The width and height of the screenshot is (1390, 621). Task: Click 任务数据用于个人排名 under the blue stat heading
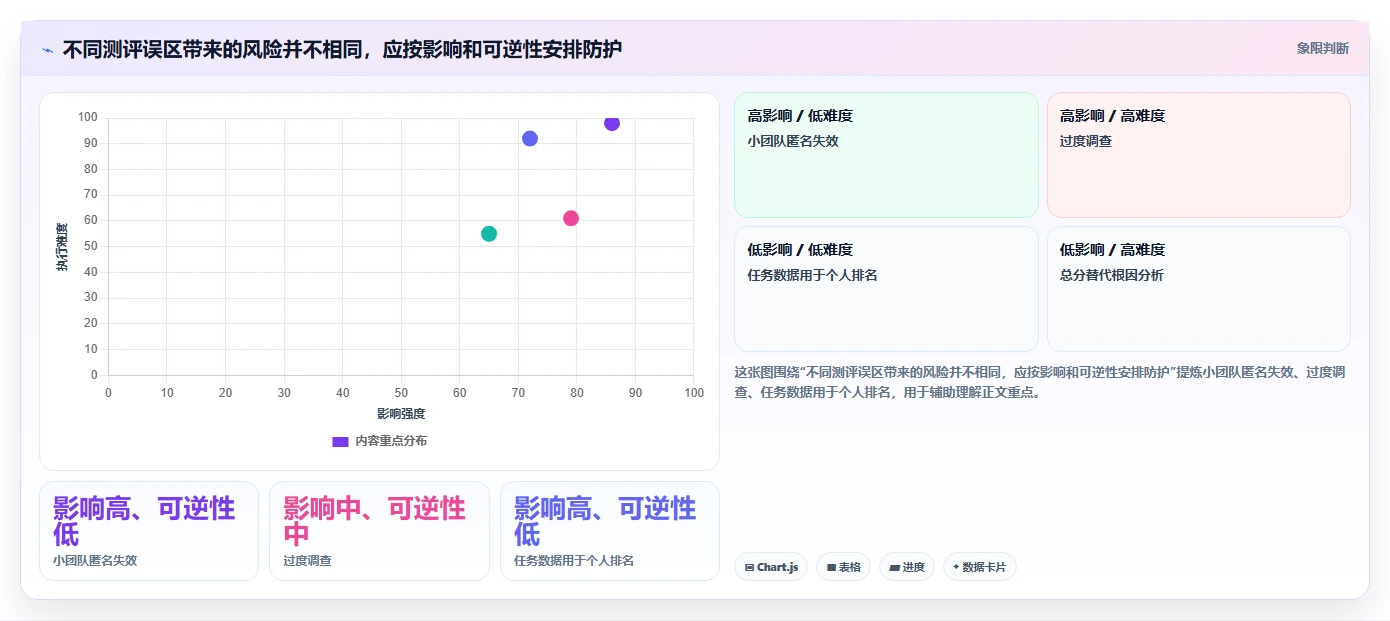[574, 561]
